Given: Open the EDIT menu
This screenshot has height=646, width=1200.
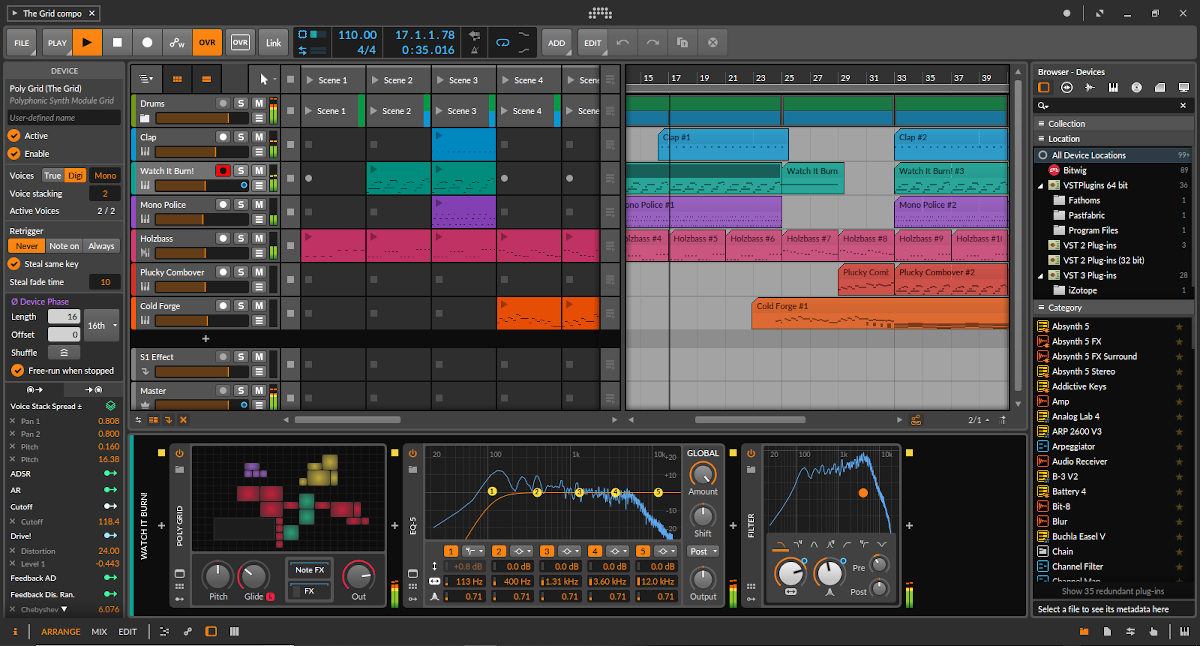Looking at the screenshot, I should pos(593,43).
